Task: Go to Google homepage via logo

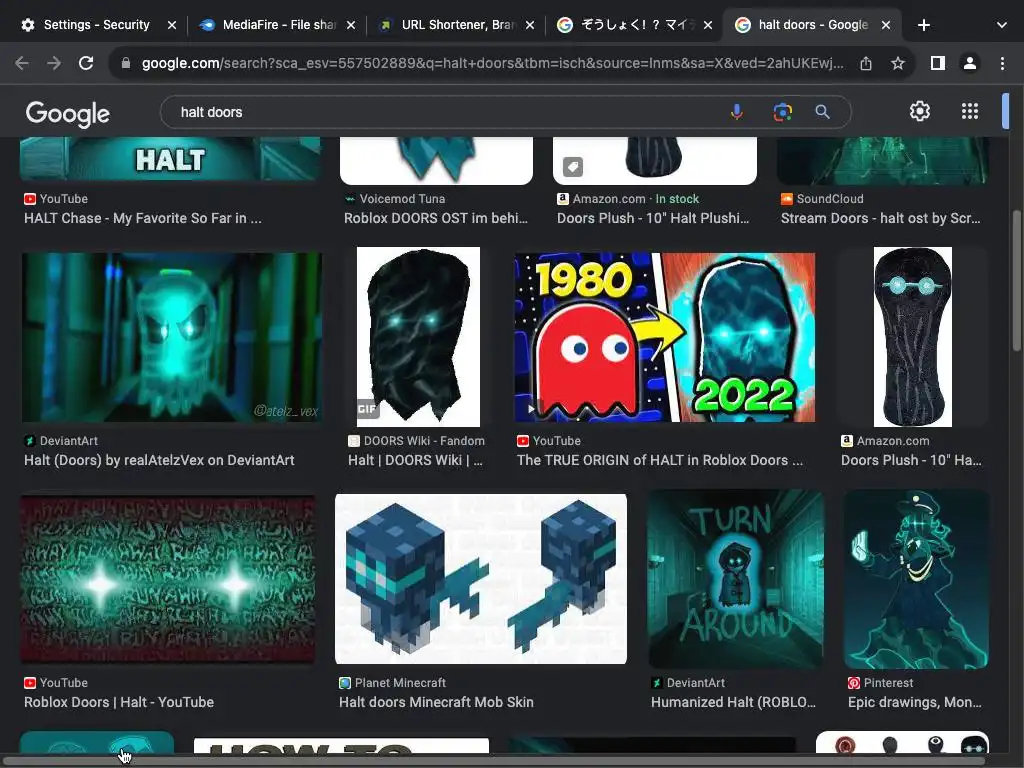Action: pos(68,114)
